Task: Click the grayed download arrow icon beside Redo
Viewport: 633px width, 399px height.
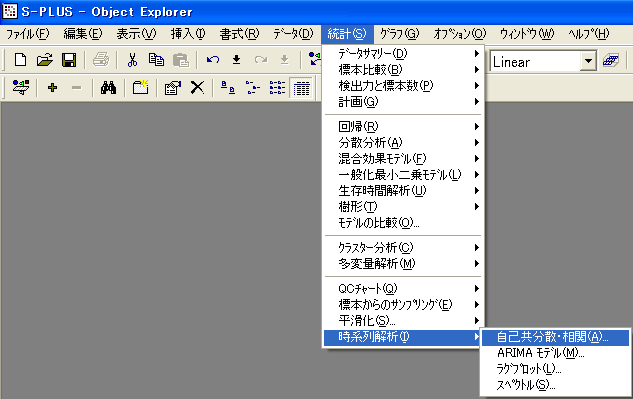Action: 285,60
